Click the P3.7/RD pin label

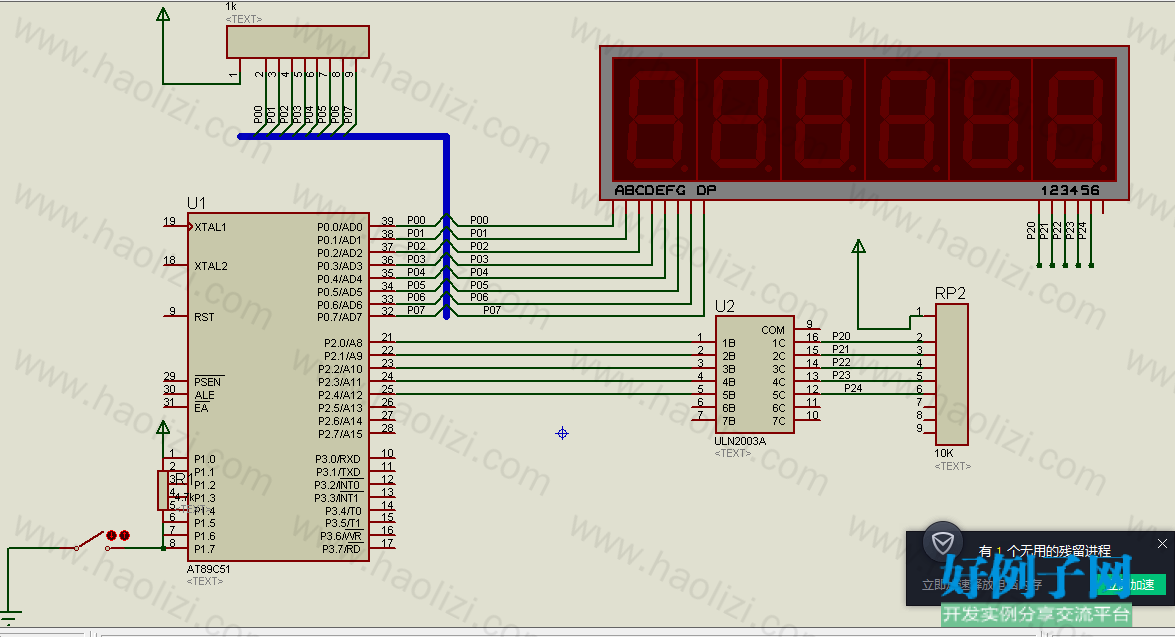(x=342, y=549)
